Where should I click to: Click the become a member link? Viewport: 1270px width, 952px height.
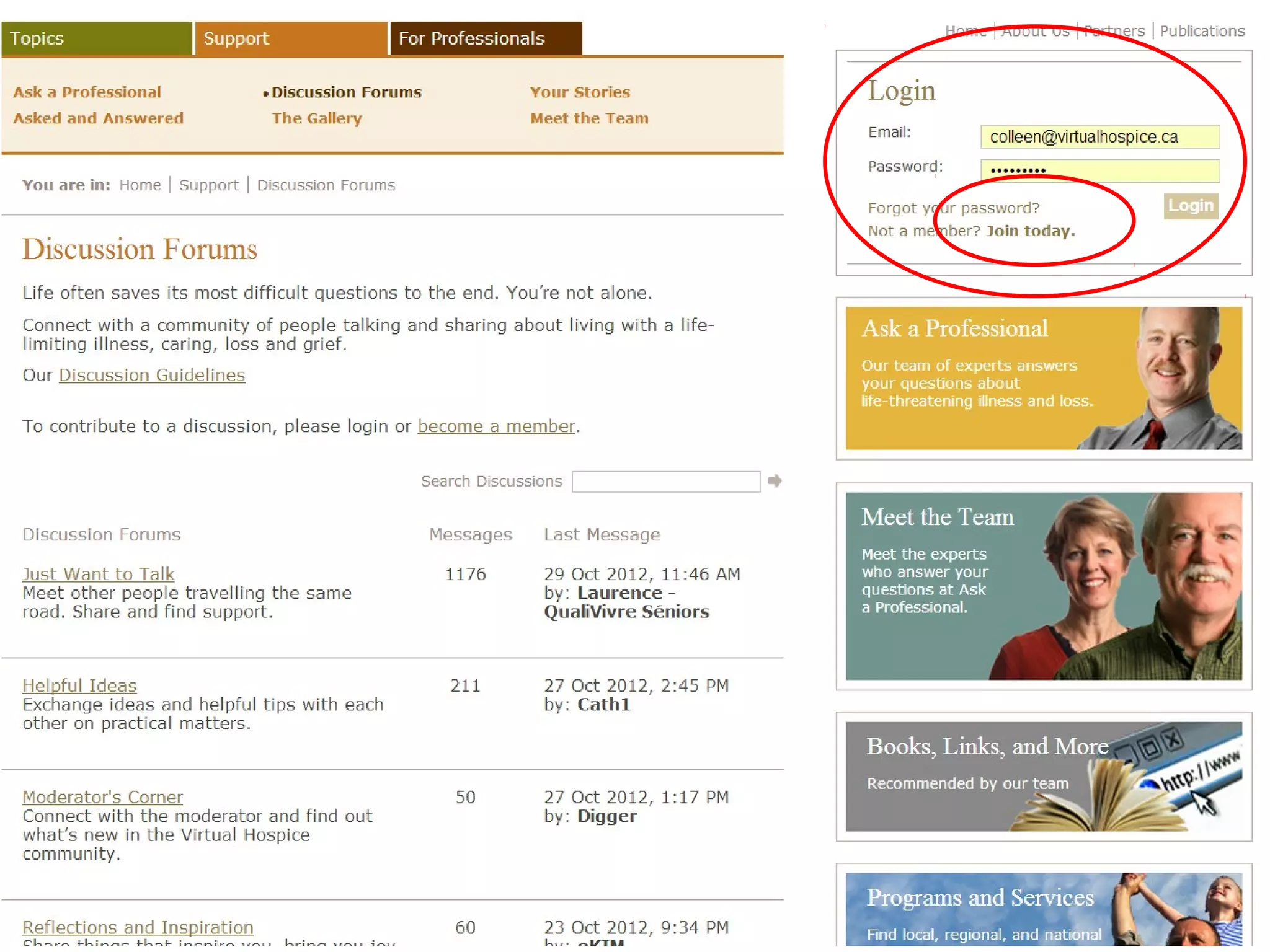[x=496, y=426]
